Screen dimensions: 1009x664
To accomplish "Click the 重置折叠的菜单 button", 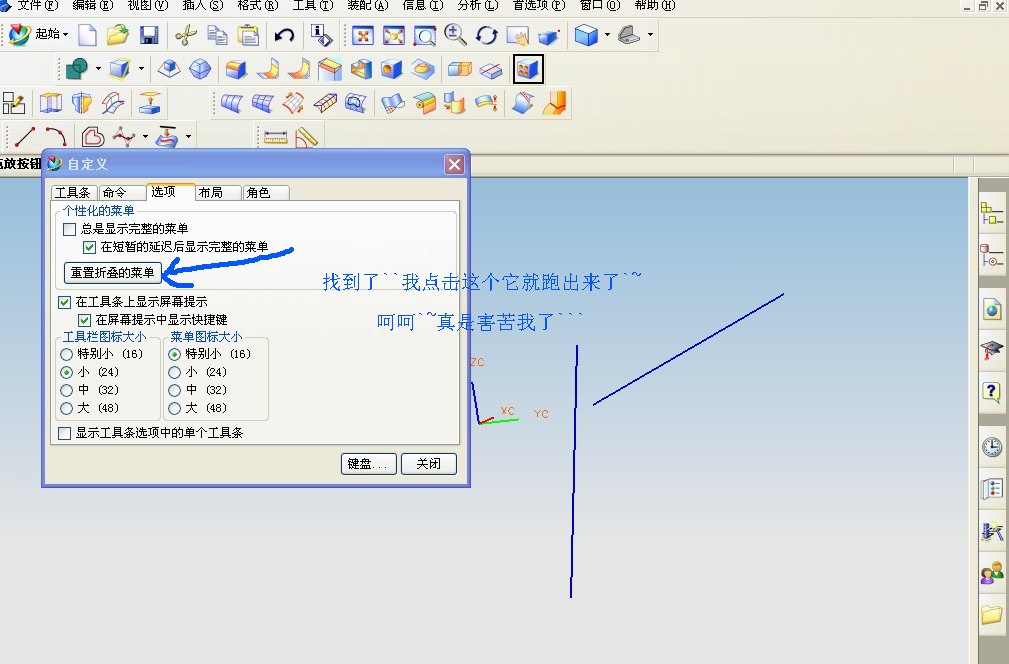I will coord(113,273).
